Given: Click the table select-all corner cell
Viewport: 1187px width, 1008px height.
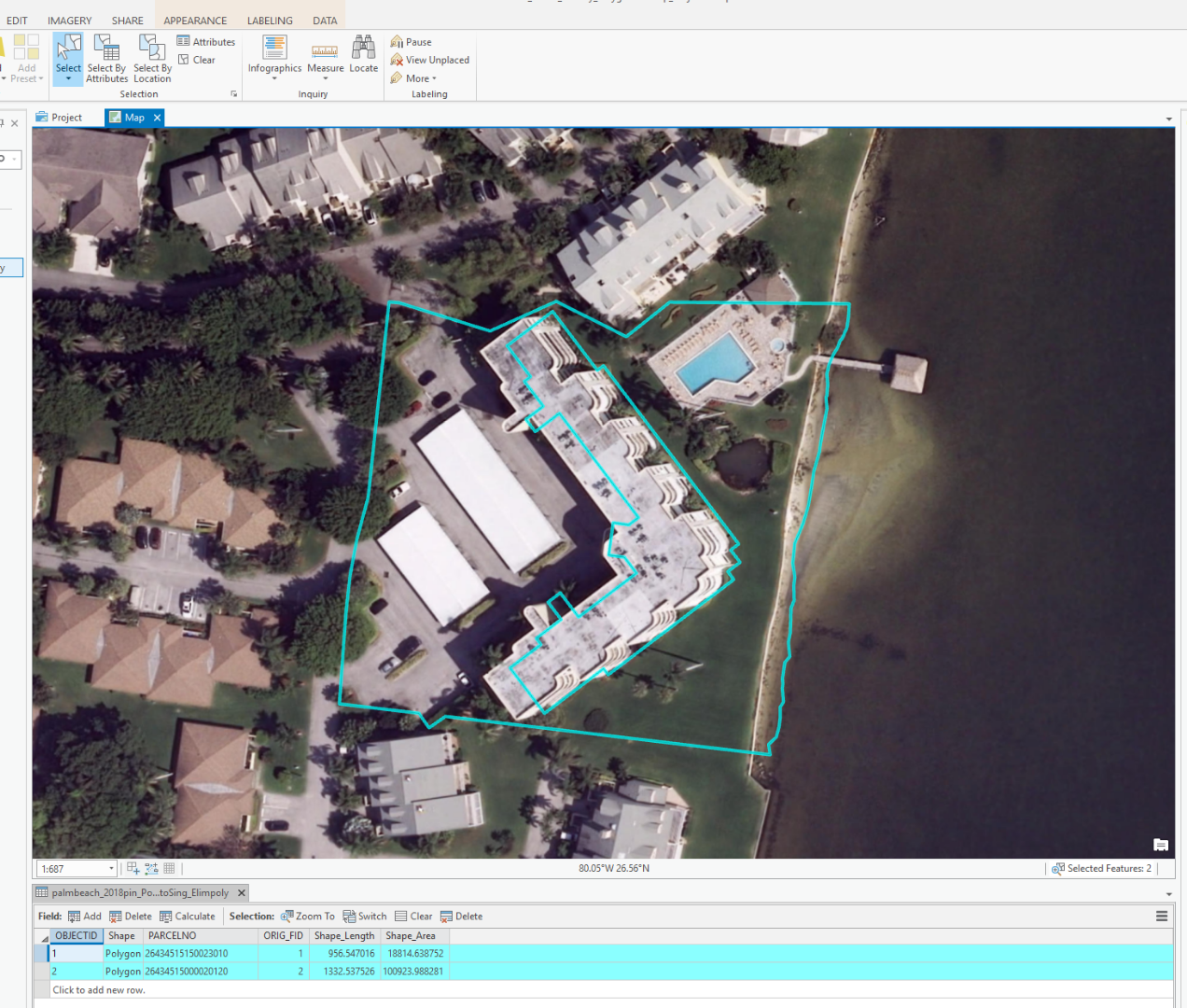Looking at the screenshot, I should pyautogui.click(x=42, y=936).
